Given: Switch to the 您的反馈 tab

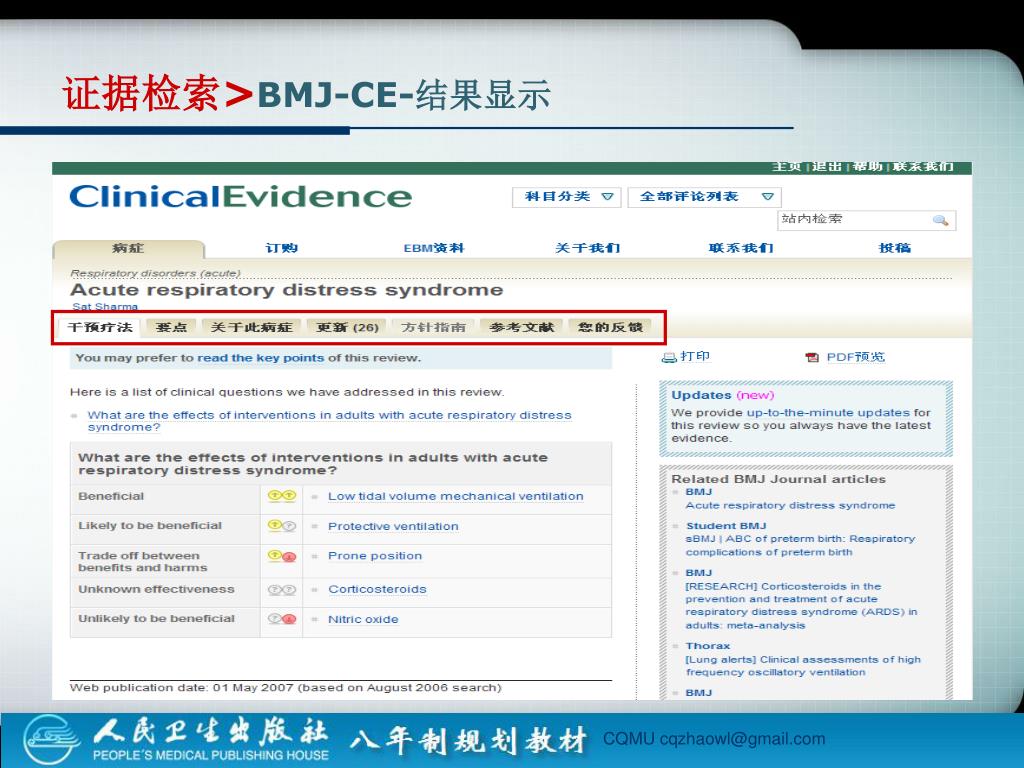Looking at the screenshot, I should point(610,327).
